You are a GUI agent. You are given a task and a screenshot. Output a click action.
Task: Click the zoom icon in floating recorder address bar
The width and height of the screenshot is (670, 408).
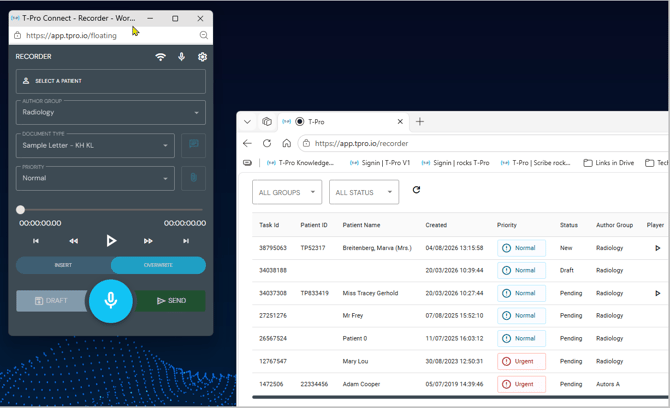[204, 35]
